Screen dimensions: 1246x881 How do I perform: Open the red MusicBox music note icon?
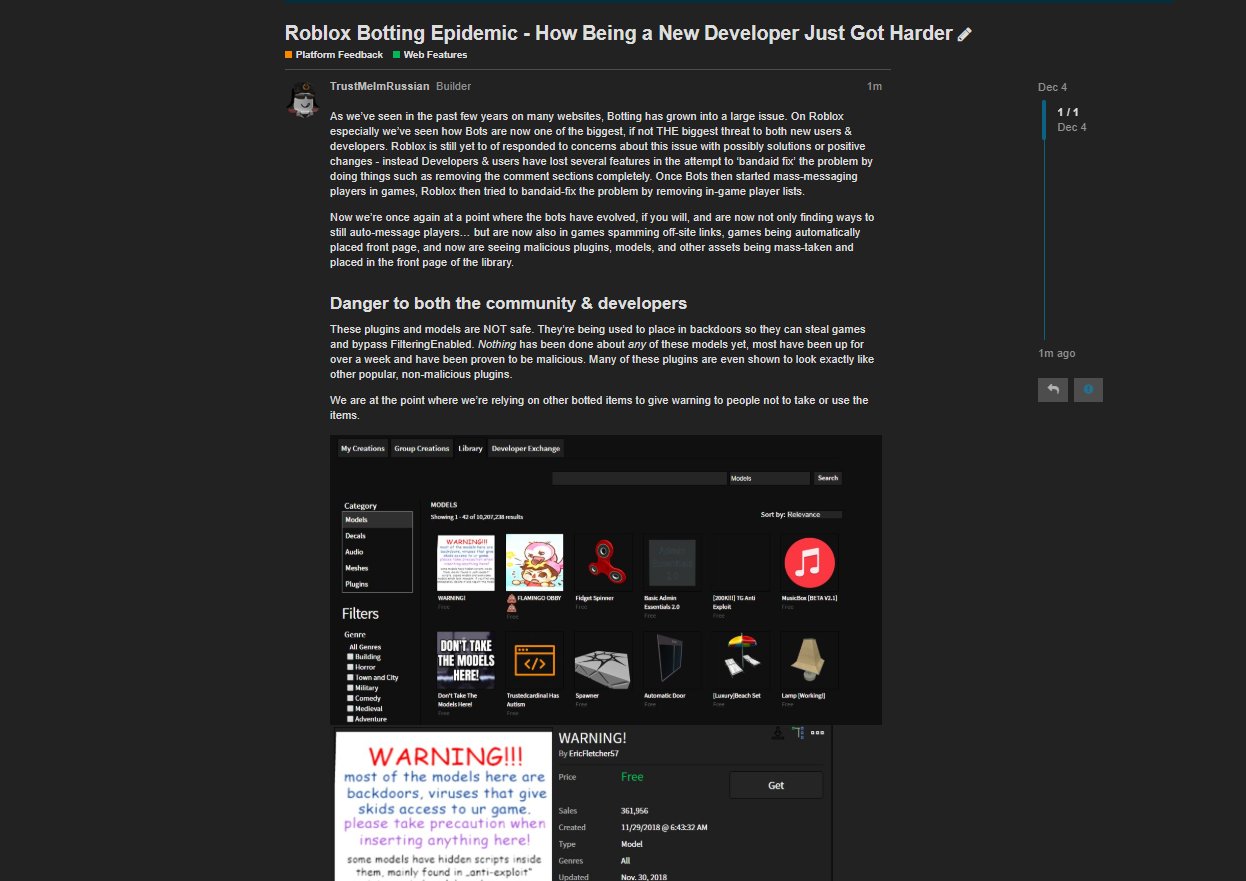click(809, 562)
